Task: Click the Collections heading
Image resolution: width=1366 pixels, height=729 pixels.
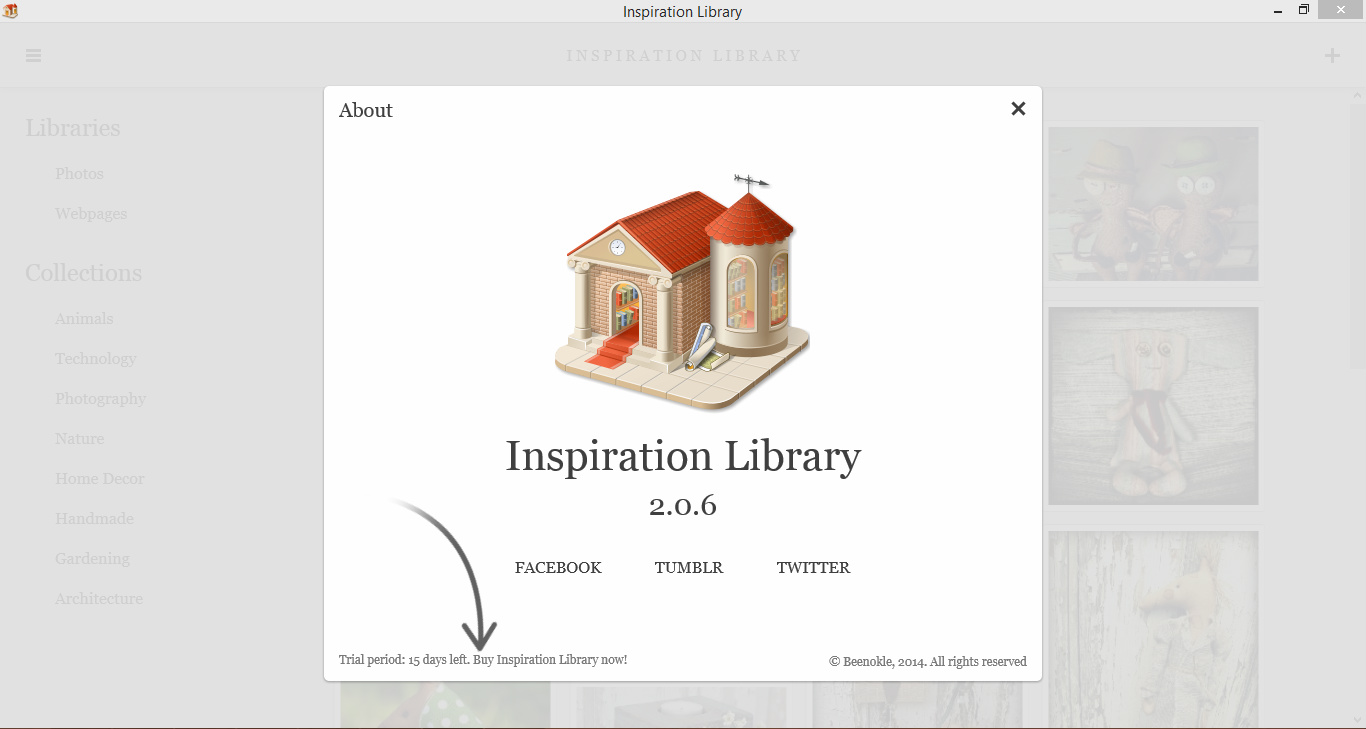Action: click(x=83, y=273)
